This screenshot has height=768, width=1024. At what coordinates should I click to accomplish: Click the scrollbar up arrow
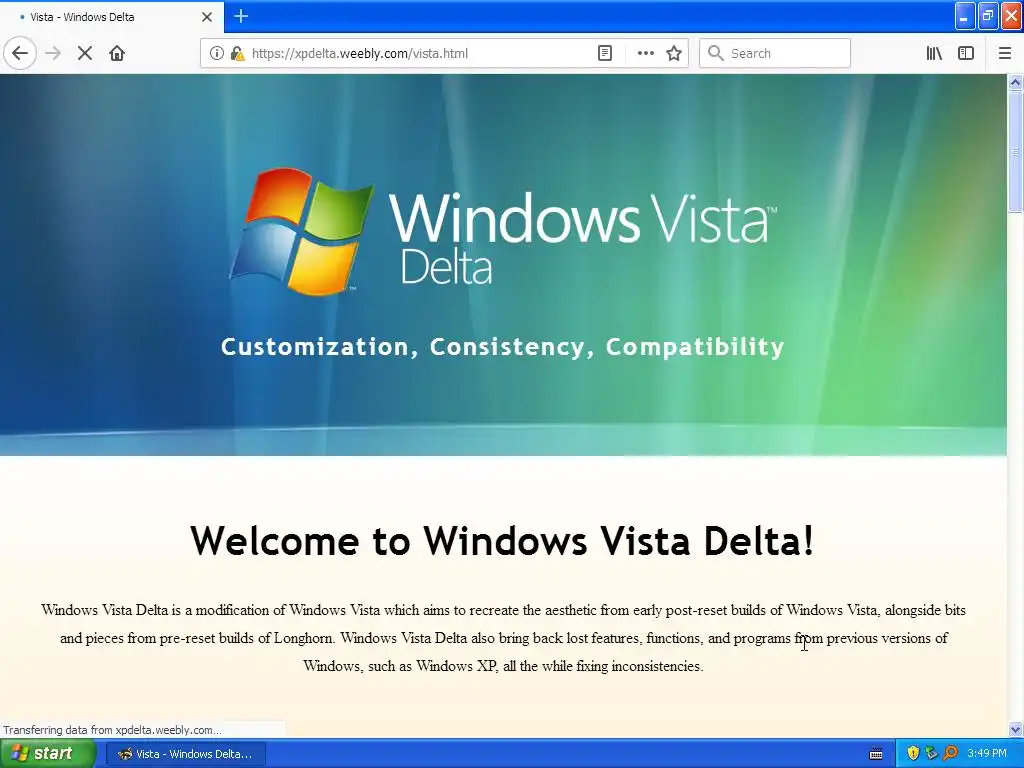pyautogui.click(x=1015, y=82)
